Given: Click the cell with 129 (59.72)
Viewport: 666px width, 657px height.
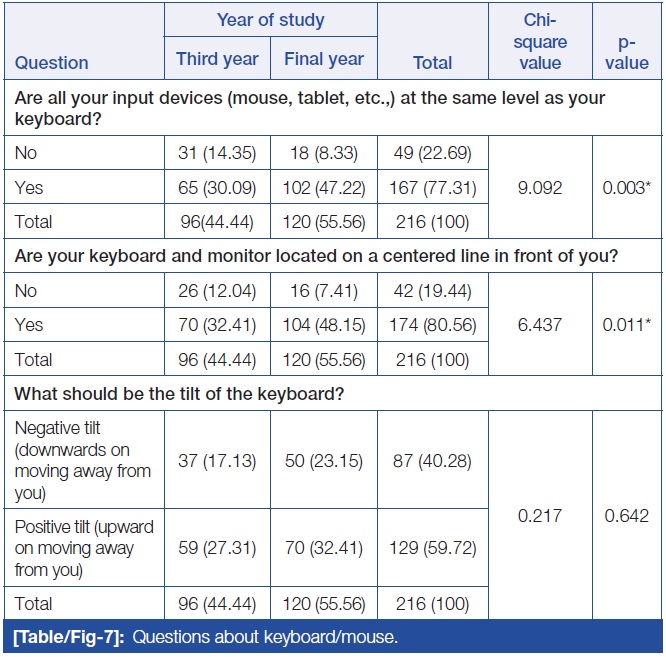Looking at the screenshot, I should pos(433,547).
